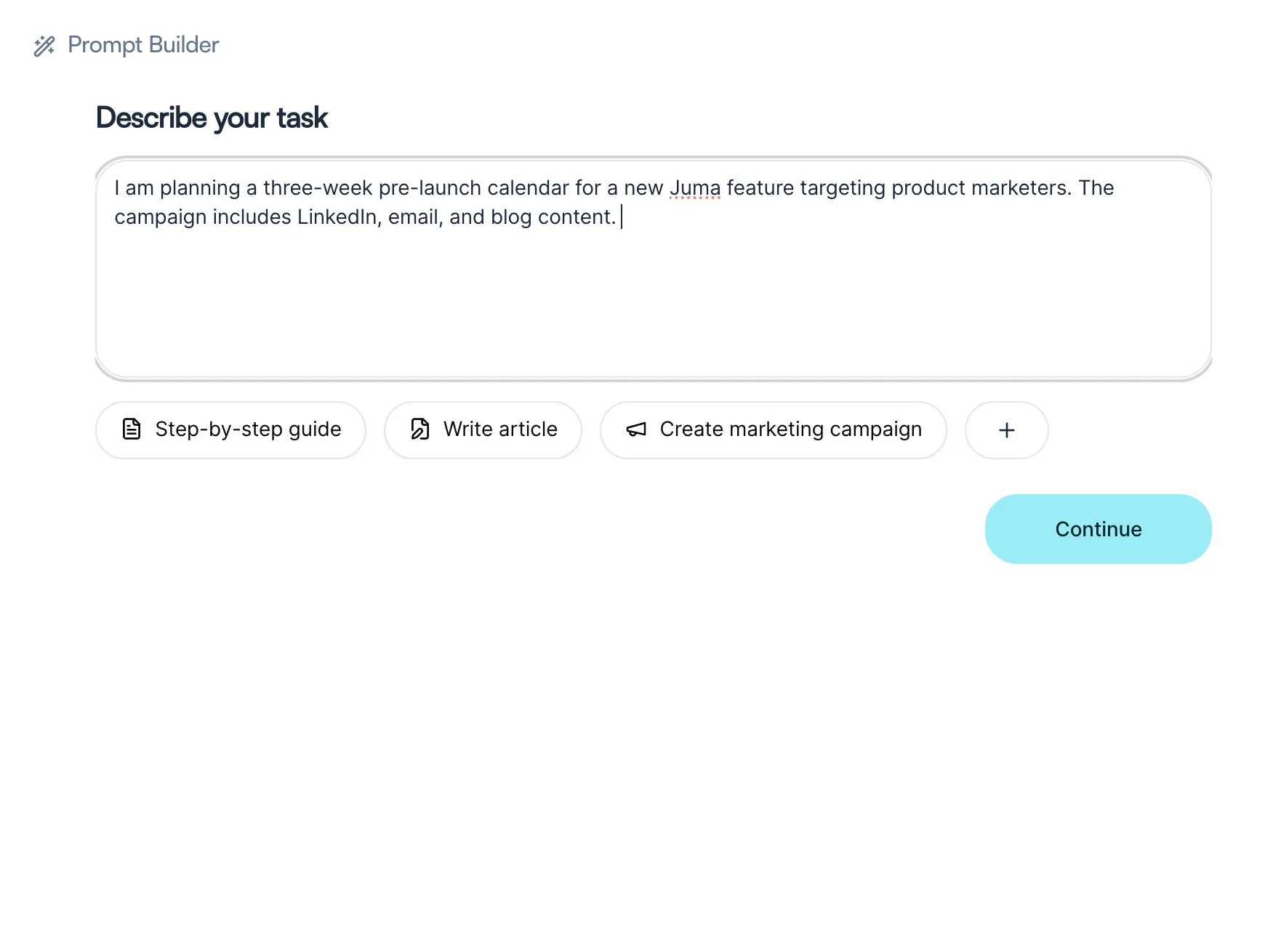The height and width of the screenshot is (952, 1281).
Task: Click Continue to proceed
Action: [x=1099, y=529]
